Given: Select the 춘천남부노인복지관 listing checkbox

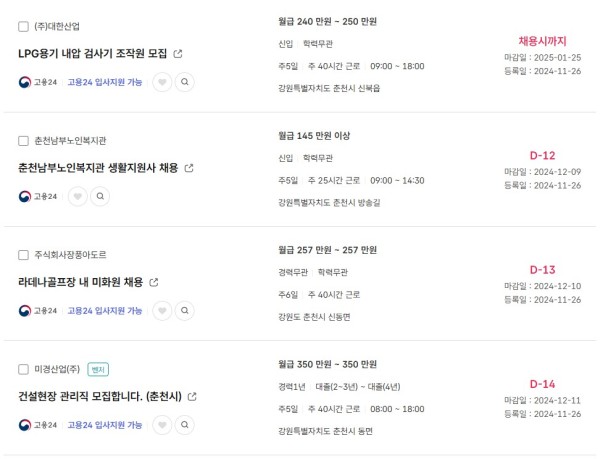Looking at the screenshot, I should point(23,141).
